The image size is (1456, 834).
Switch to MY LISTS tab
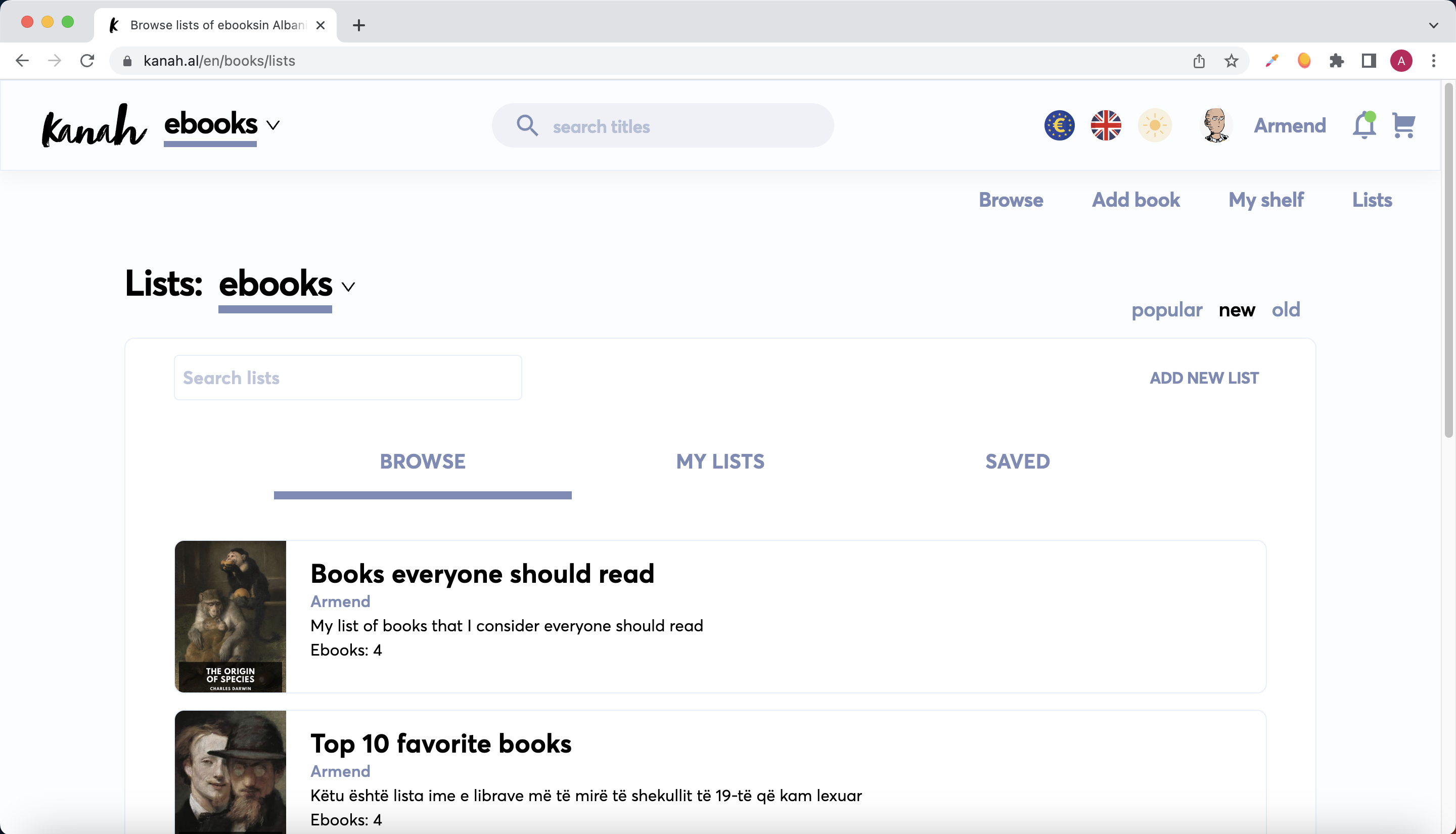[x=720, y=461]
